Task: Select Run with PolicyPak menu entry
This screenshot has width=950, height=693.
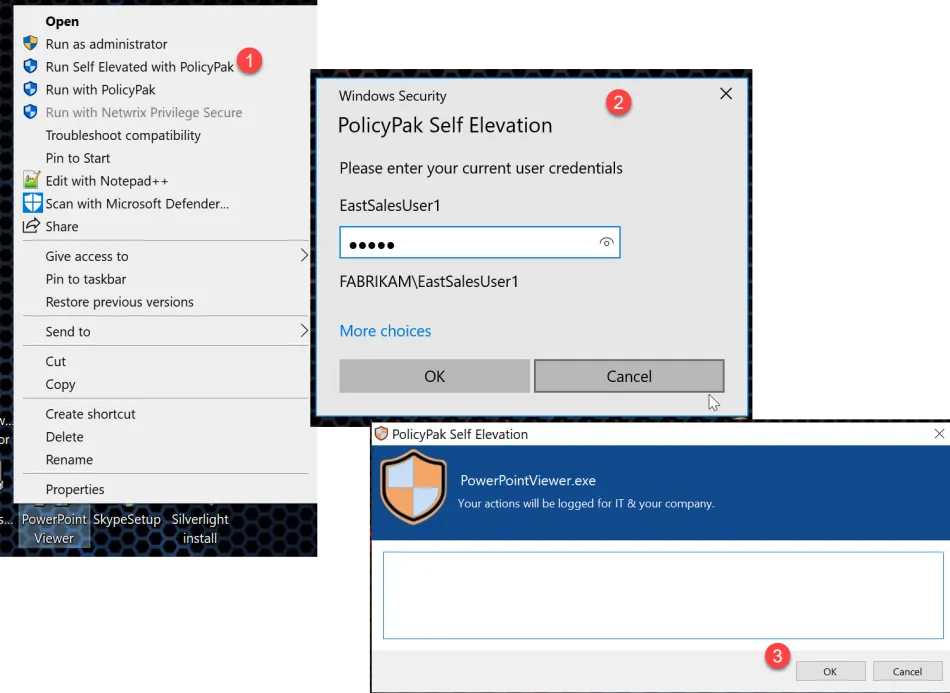Action: point(100,90)
